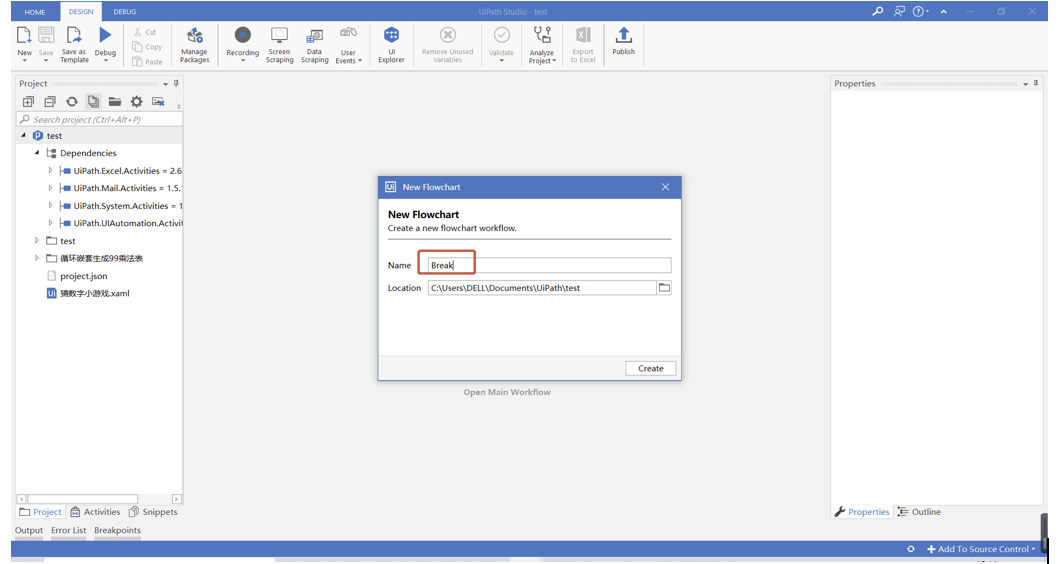The height and width of the screenshot is (564, 1062).
Task: Select the Project panel tab
Action: coord(40,512)
